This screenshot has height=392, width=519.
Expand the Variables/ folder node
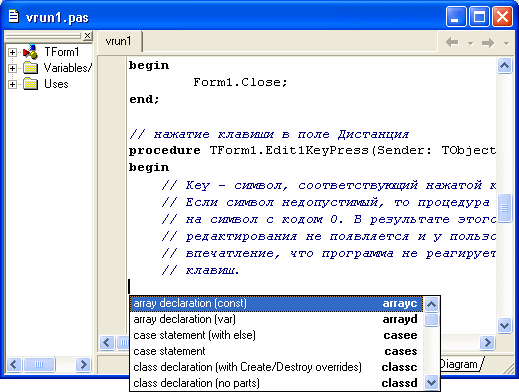click(x=12, y=68)
